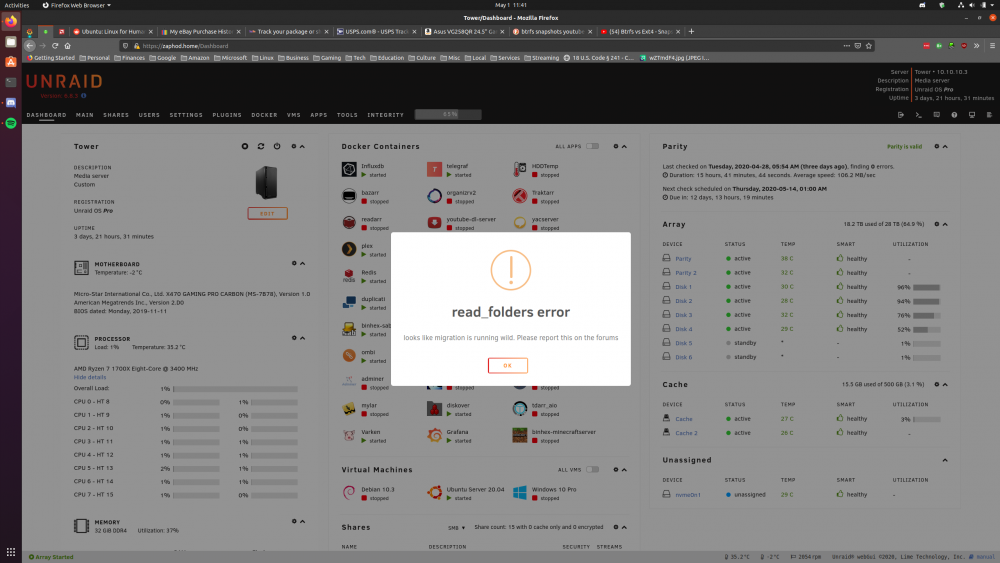
Task: Click the EDIT button under the tower image
Action: [267, 214]
